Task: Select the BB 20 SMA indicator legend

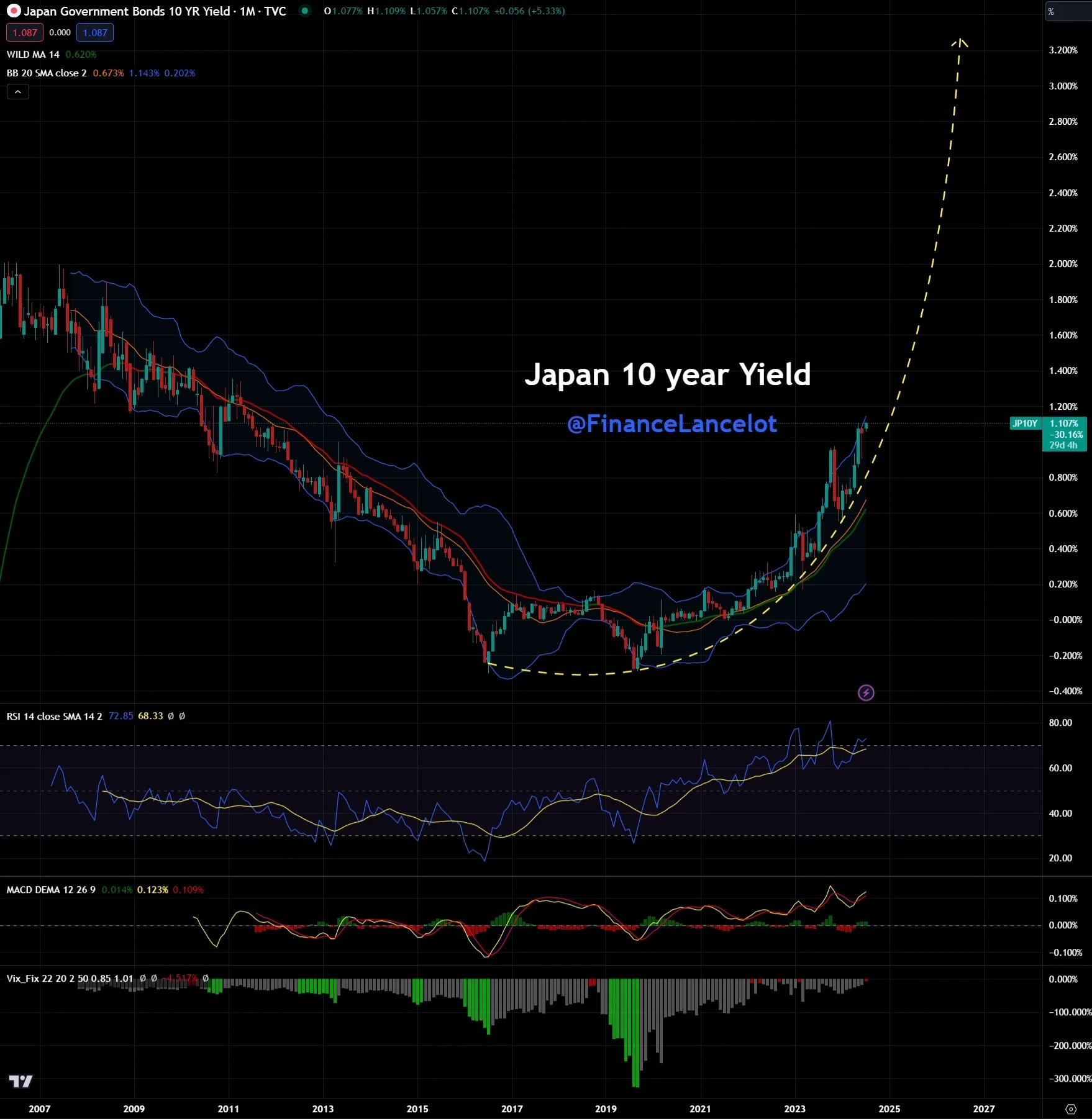Action: point(47,73)
